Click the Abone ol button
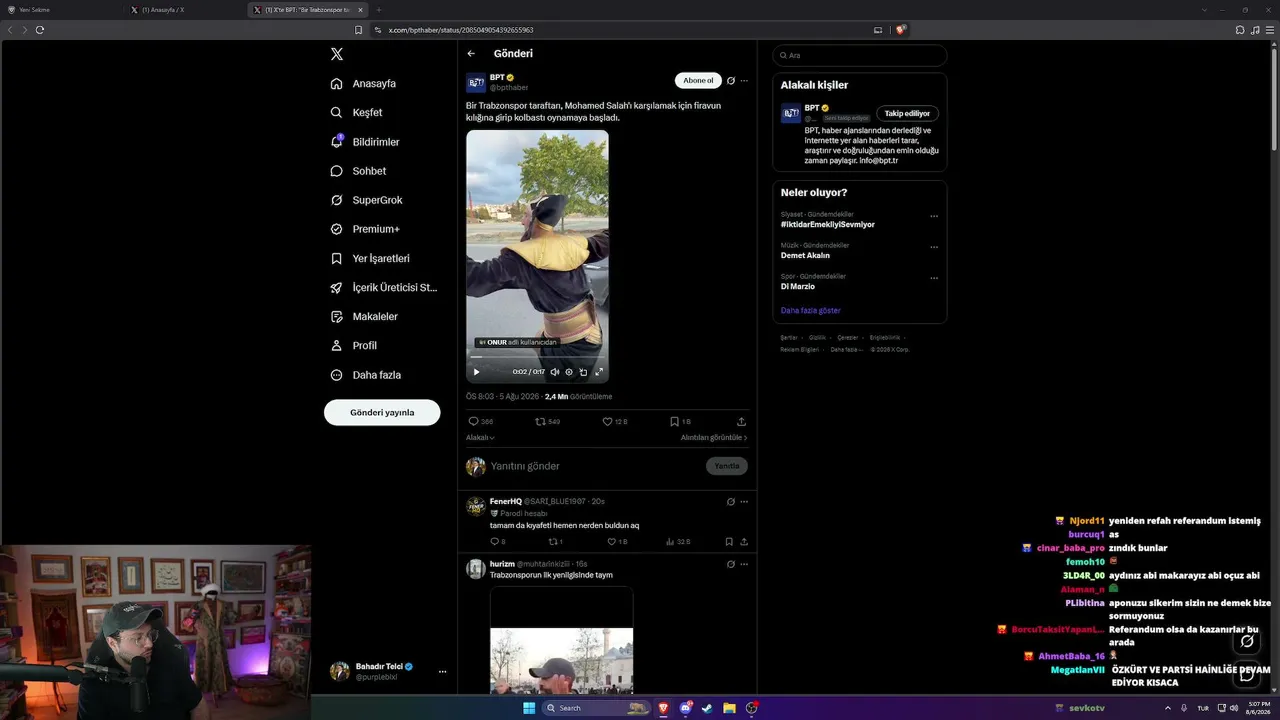The width and height of the screenshot is (1280, 720). 698,80
